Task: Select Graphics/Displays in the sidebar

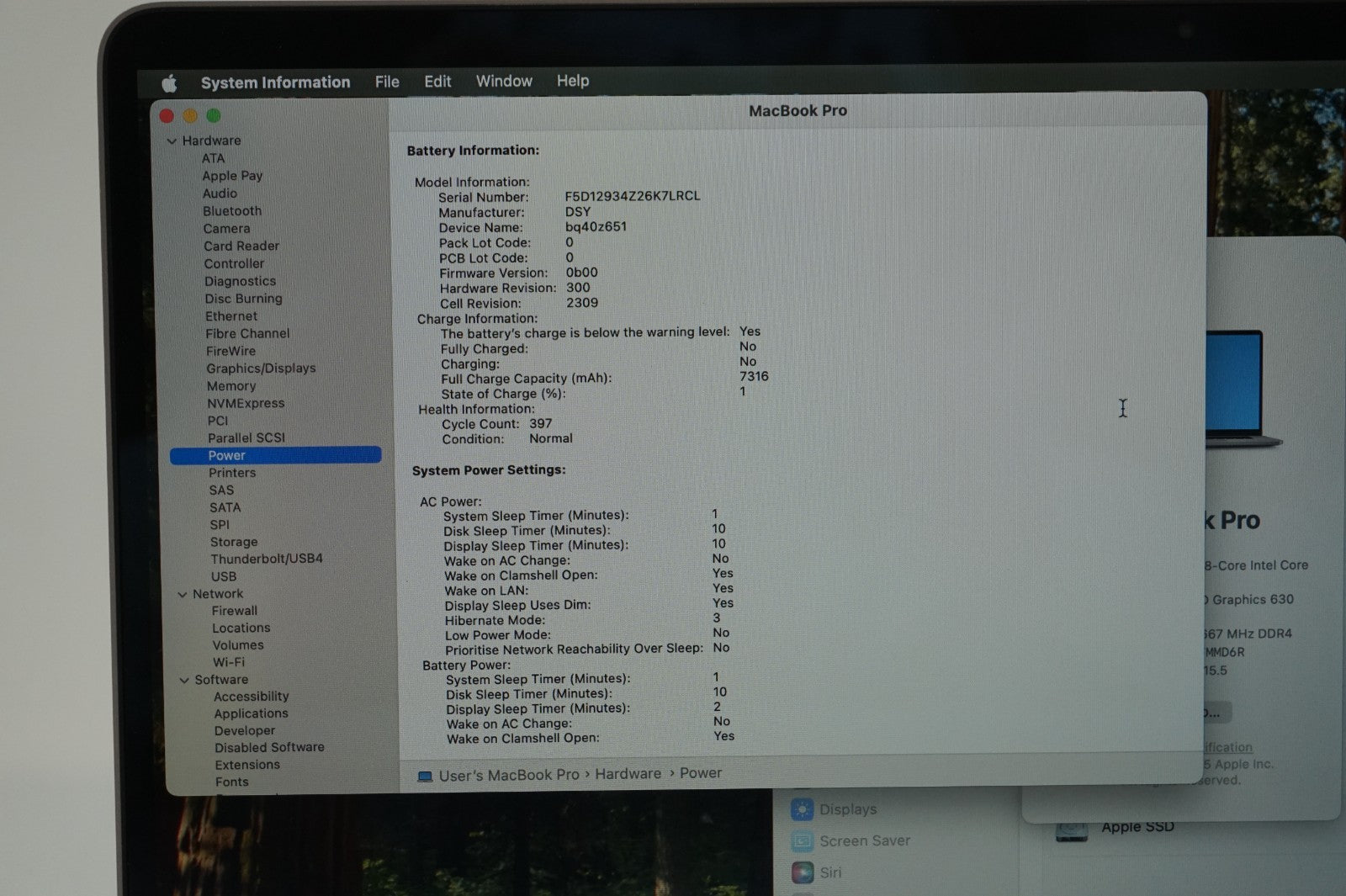Action: click(262, 368)
